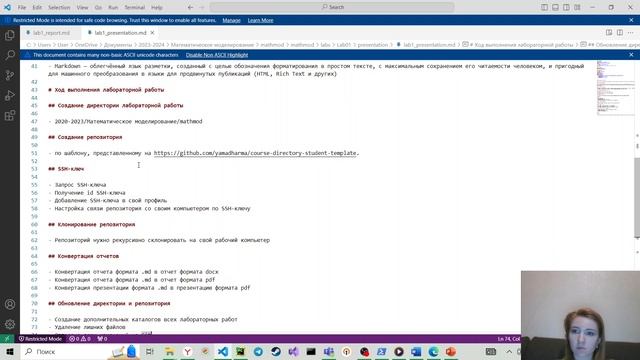Split the editor right

pos(620,33)
